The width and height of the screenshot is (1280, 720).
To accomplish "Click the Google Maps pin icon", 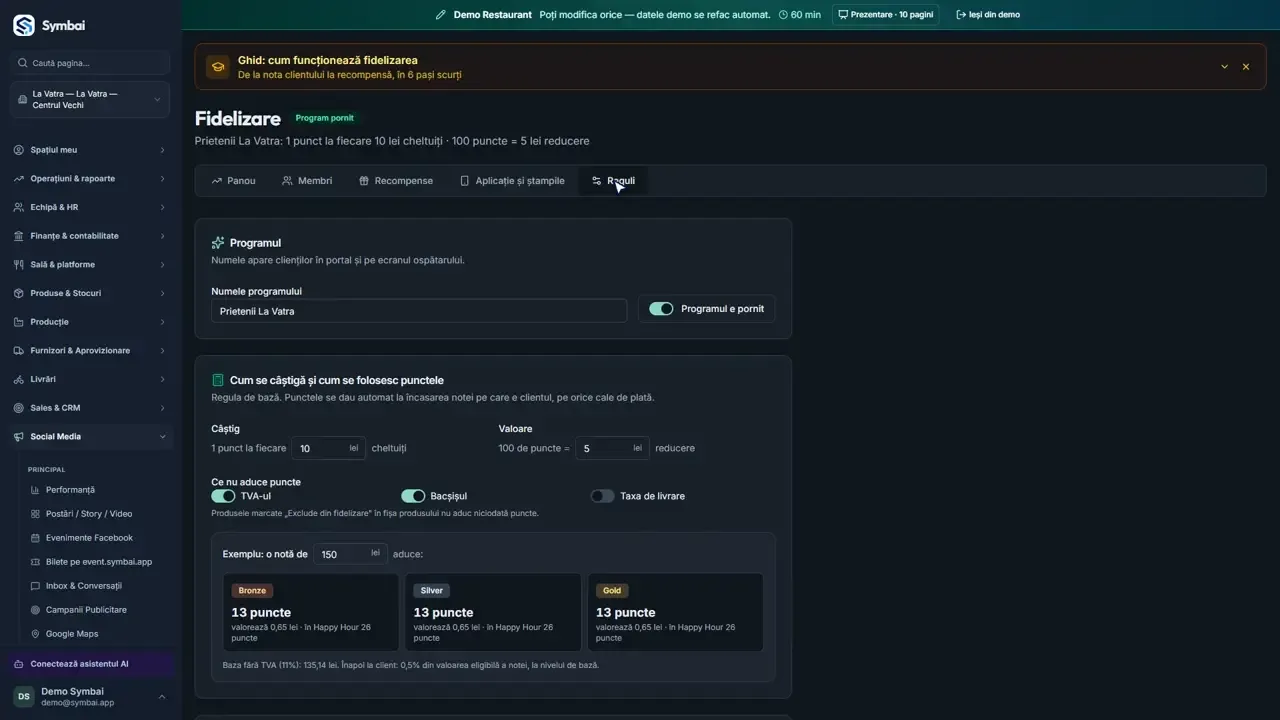I will click(36, 634).
